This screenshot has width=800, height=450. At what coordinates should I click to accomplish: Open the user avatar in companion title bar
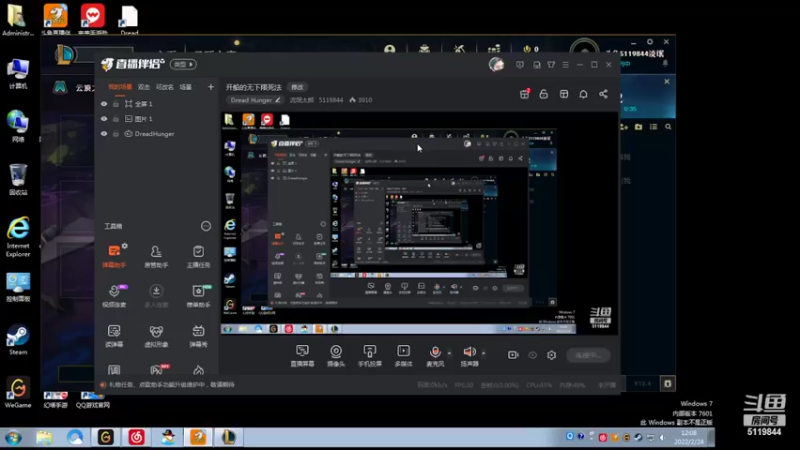coord(496,64)
